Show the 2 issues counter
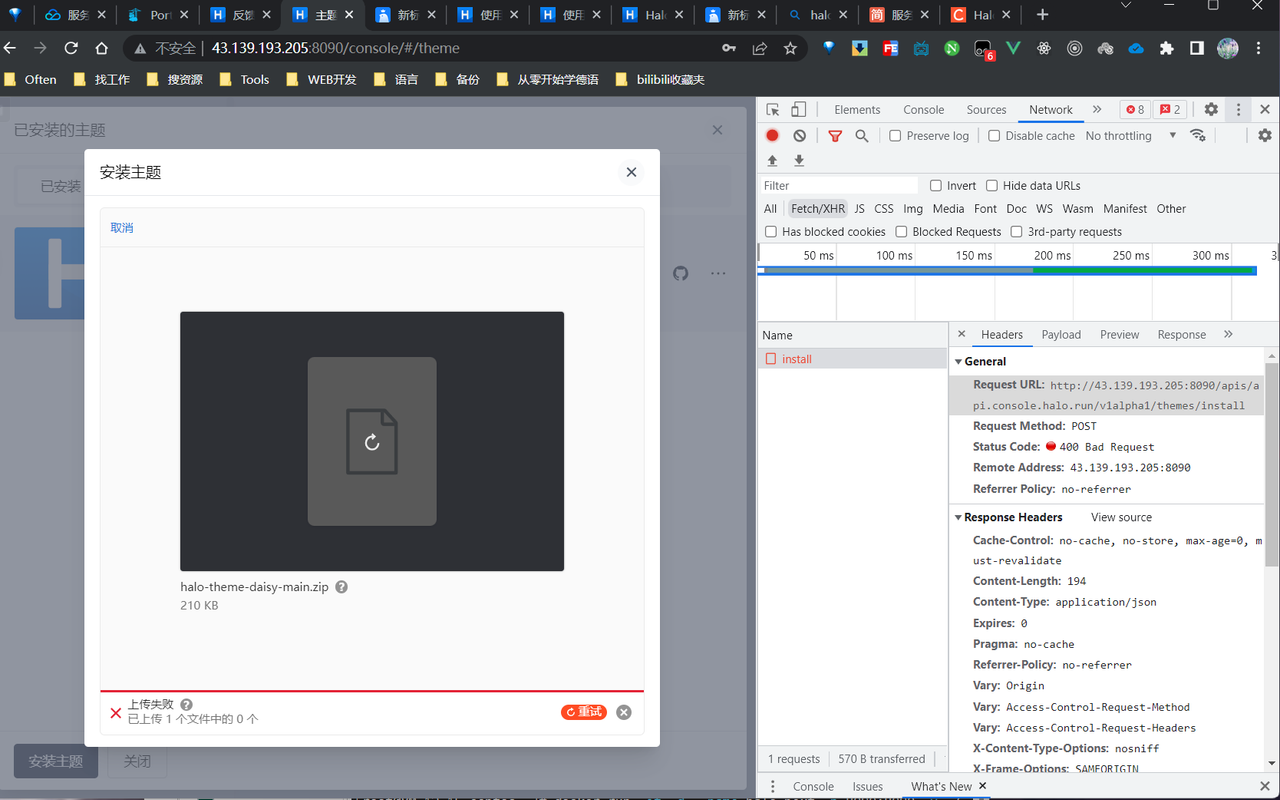 [x=1171, y=110]
